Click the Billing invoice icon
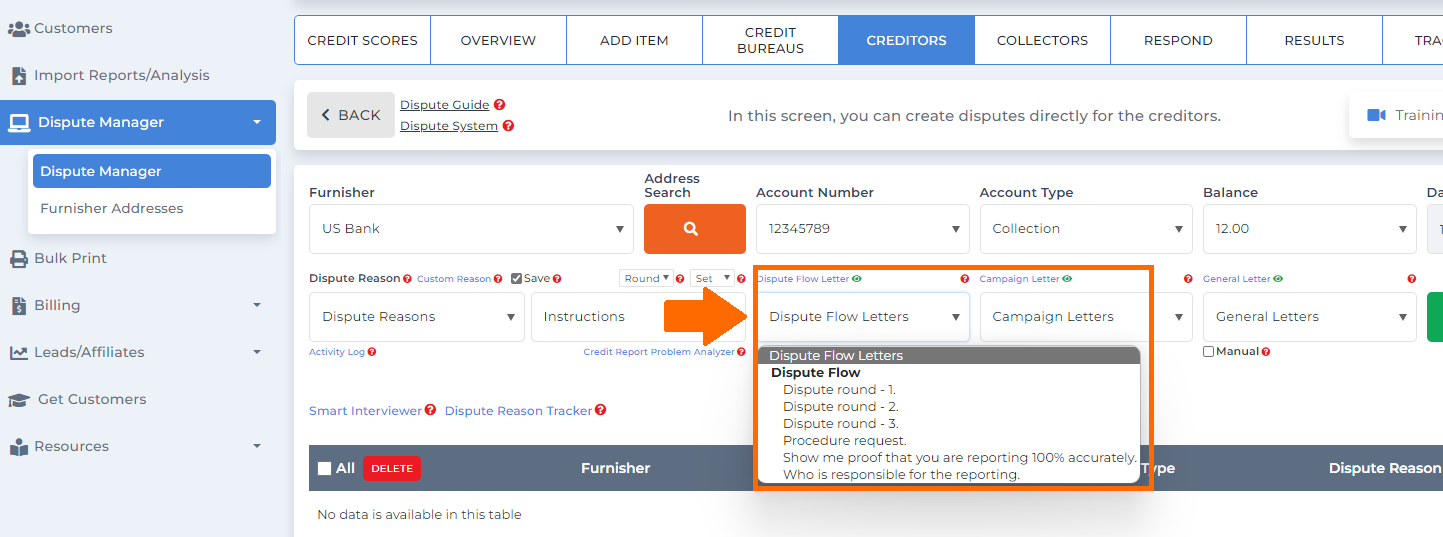 pos(18,306)
